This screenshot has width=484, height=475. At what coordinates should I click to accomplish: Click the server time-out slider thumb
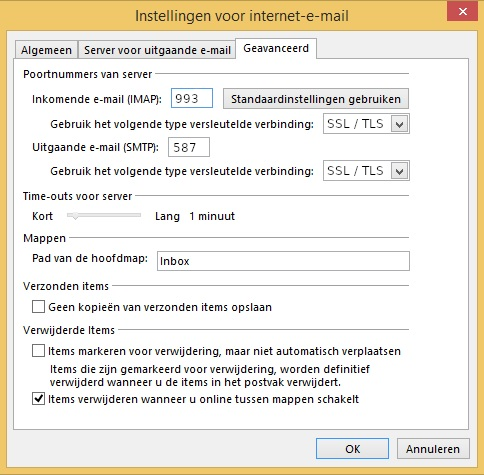point(75,216)
